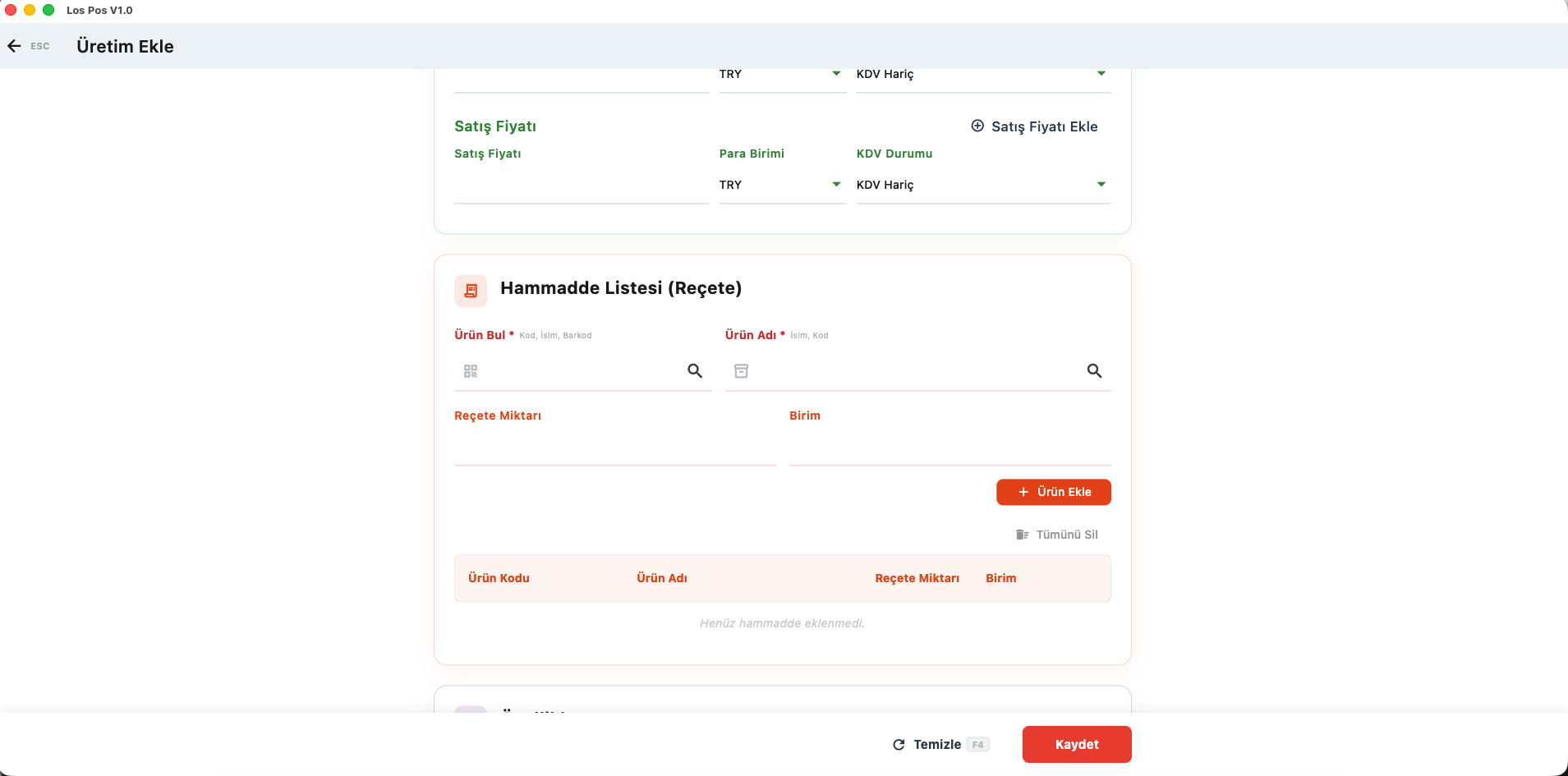Viewport: 1568px width, 776px height.
Task: Click the Temizle refresh icon
Action: (x=899, y=745)
